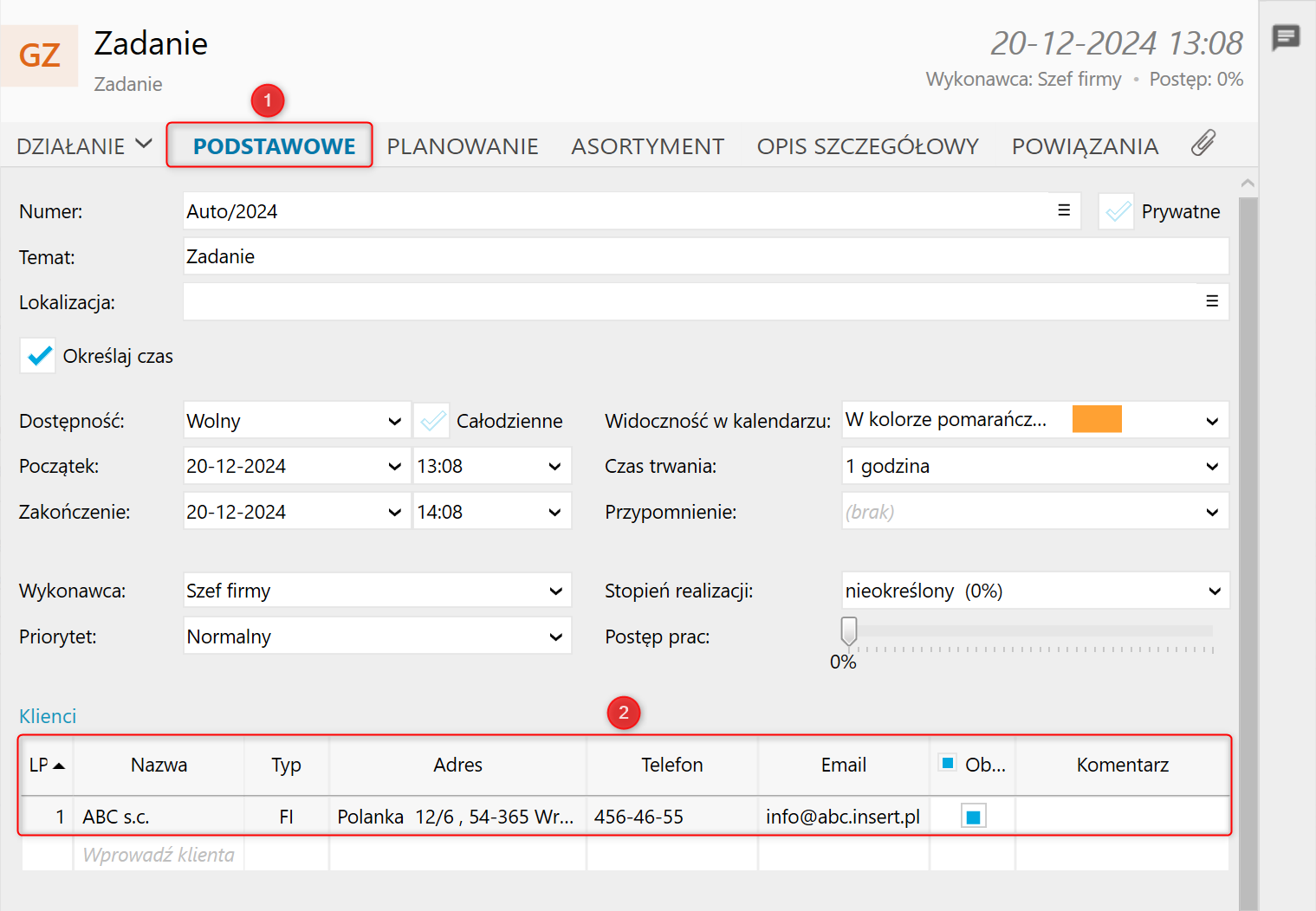Screen dimensions: 1316x911
Task: Click the Postęp: 0% header text
Action: tap(1196, 80)
